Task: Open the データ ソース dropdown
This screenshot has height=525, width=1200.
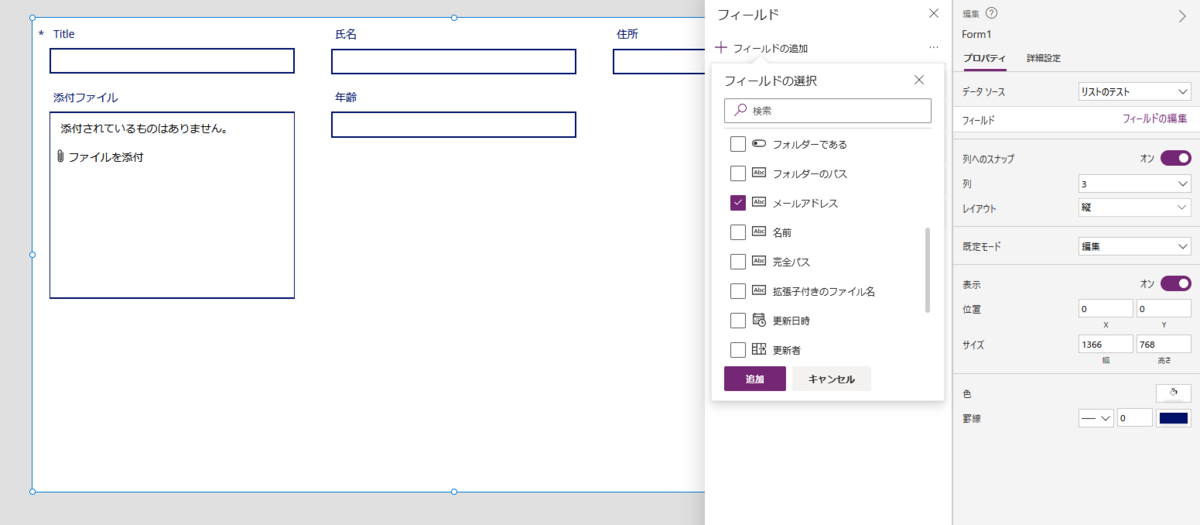Action: (x=1135, y=91)
